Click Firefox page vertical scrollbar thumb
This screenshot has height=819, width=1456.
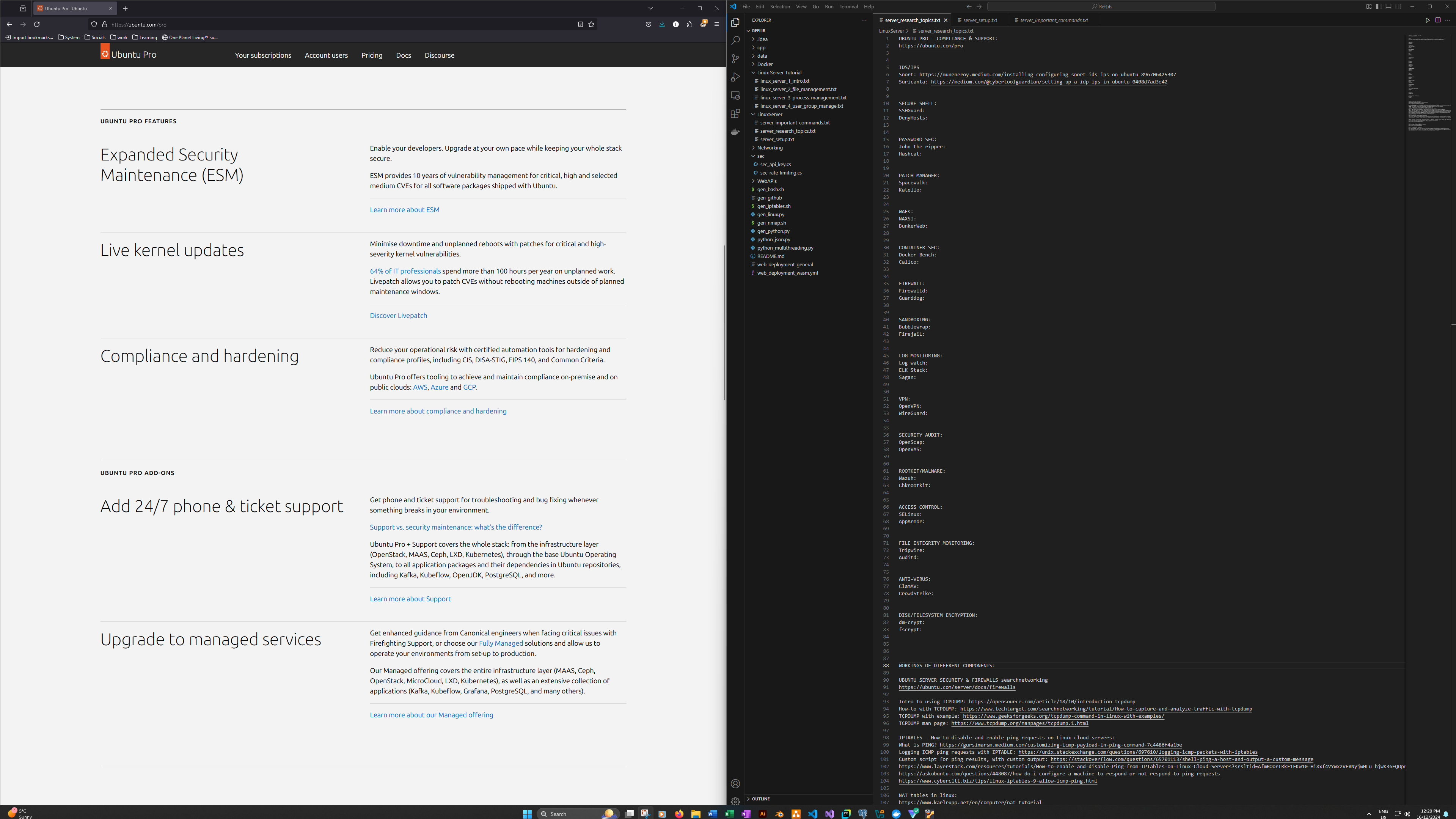[724, 323]
